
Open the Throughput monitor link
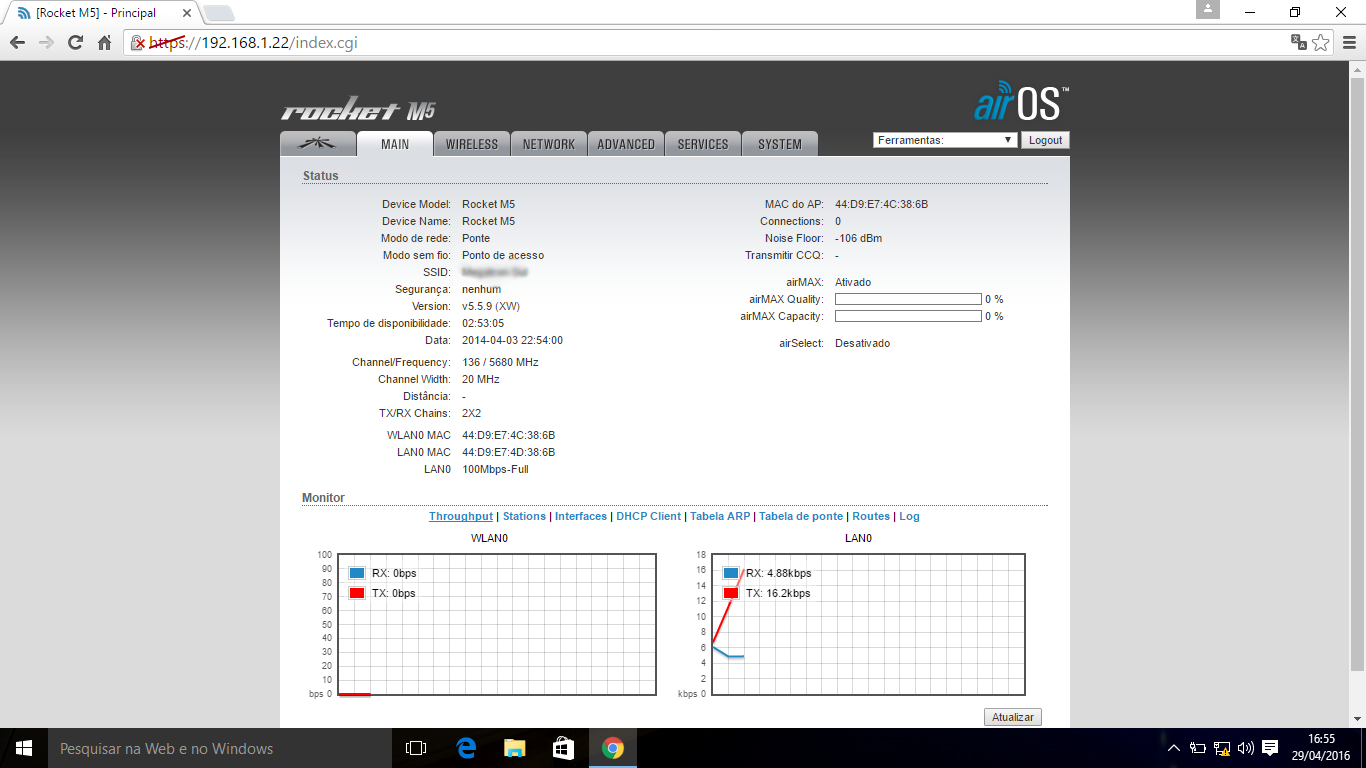pyautogui.click(x=461, y=516)
